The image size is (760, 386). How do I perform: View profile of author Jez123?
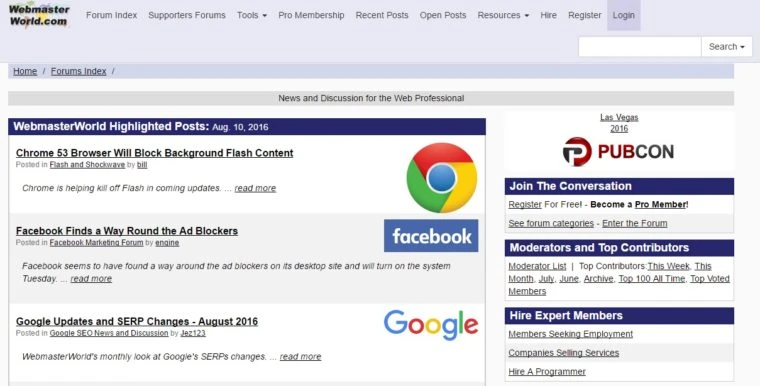pos(193,333)
